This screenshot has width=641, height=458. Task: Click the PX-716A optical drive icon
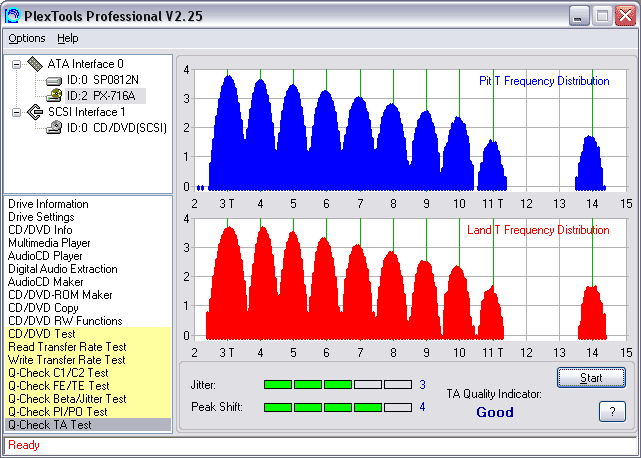coord(54,96)
